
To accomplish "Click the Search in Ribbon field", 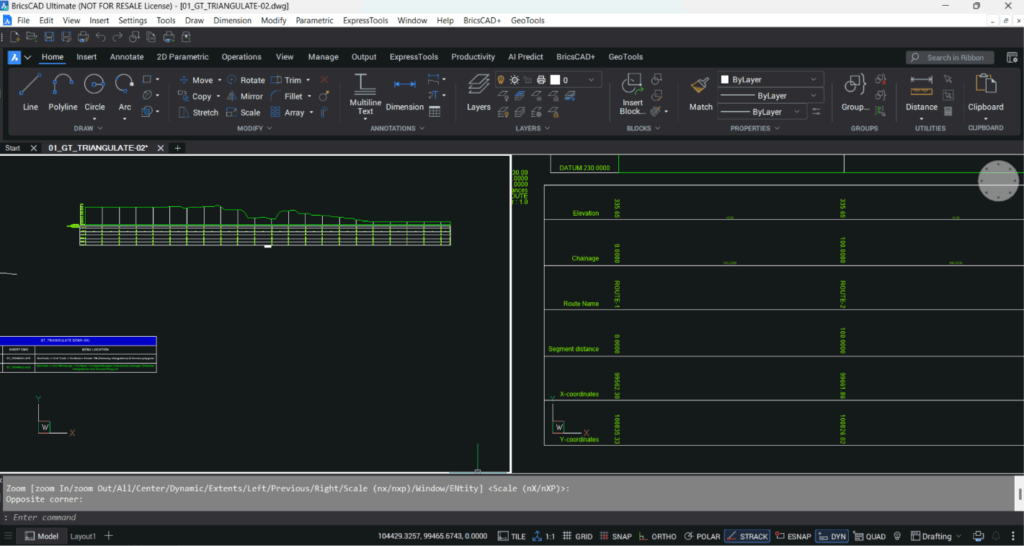I will (x=951, y=57).
